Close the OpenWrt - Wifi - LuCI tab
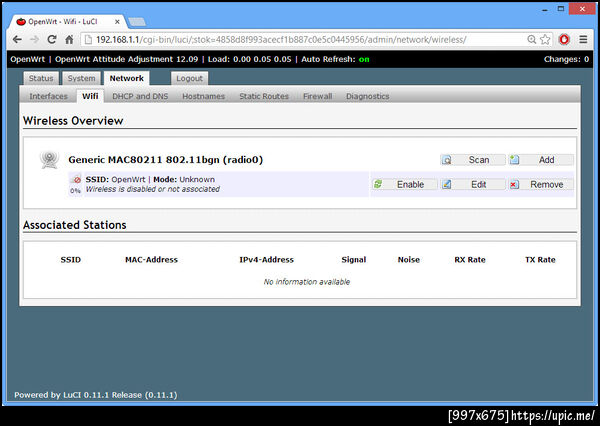This screenshot has width=600, height=426. coord(117,22)
